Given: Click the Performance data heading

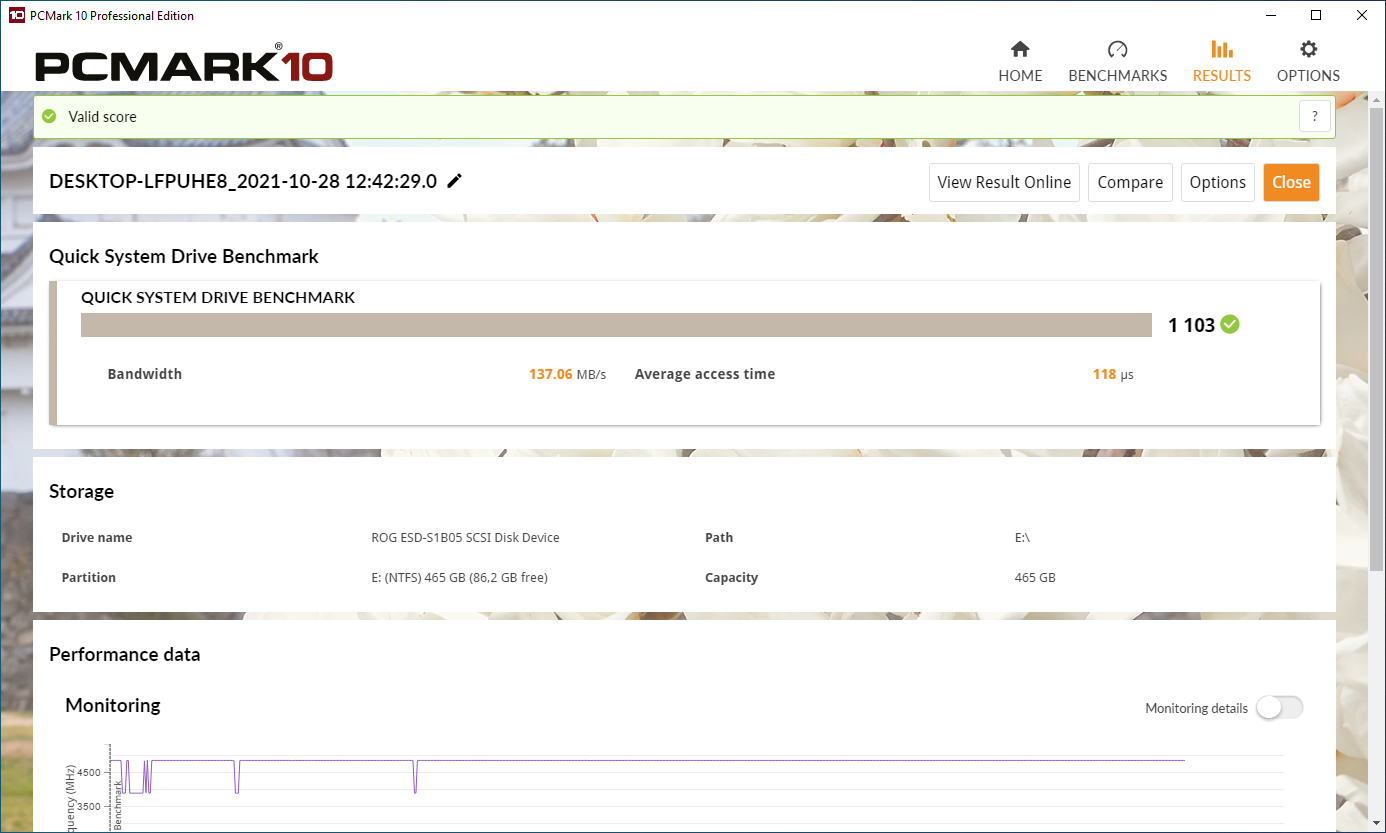Looking at the screenshot, I should [125, 654].
